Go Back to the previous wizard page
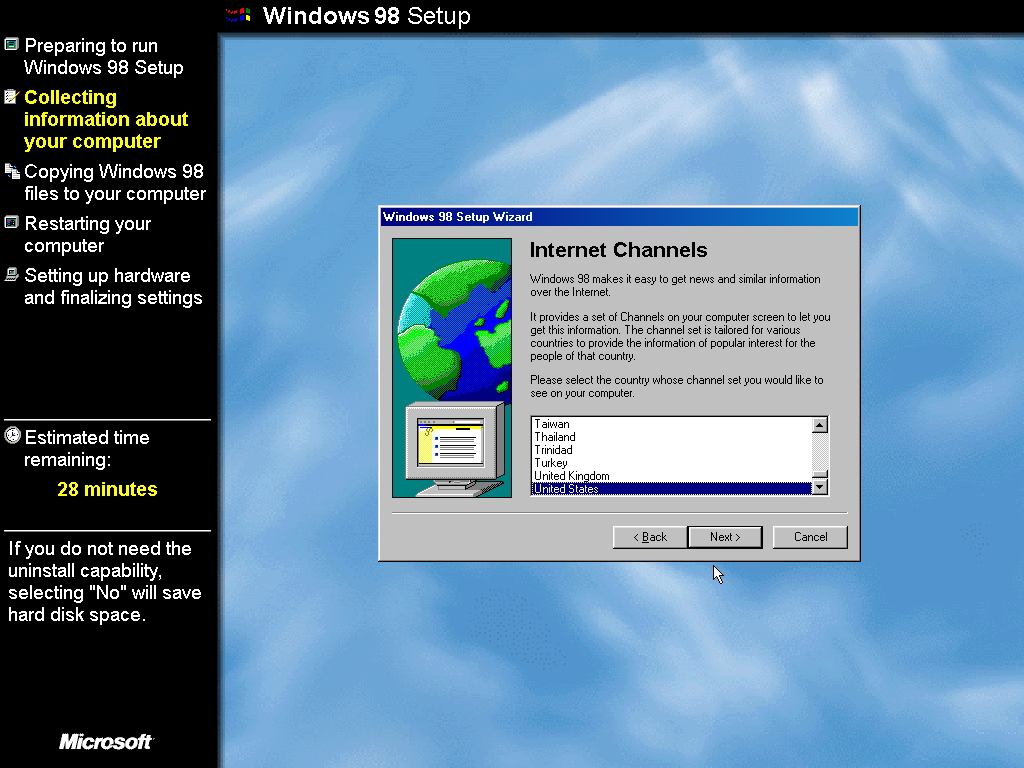The height and width of the screenshot is (768, 1024). (x=650, y=537)
